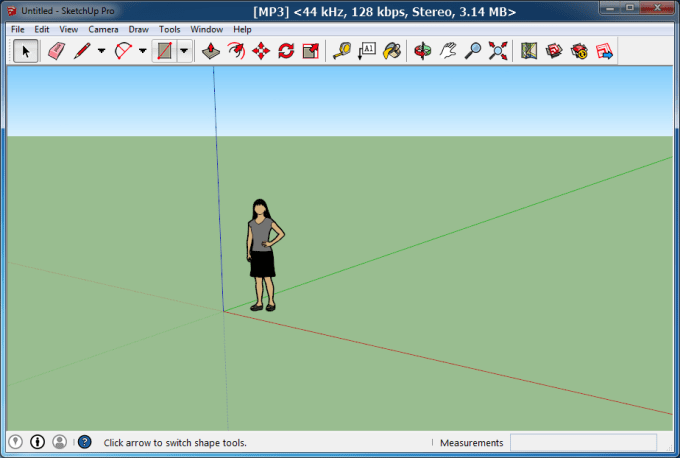
Task: Select the Rectangle shape tool
Action: click(164, 51)
